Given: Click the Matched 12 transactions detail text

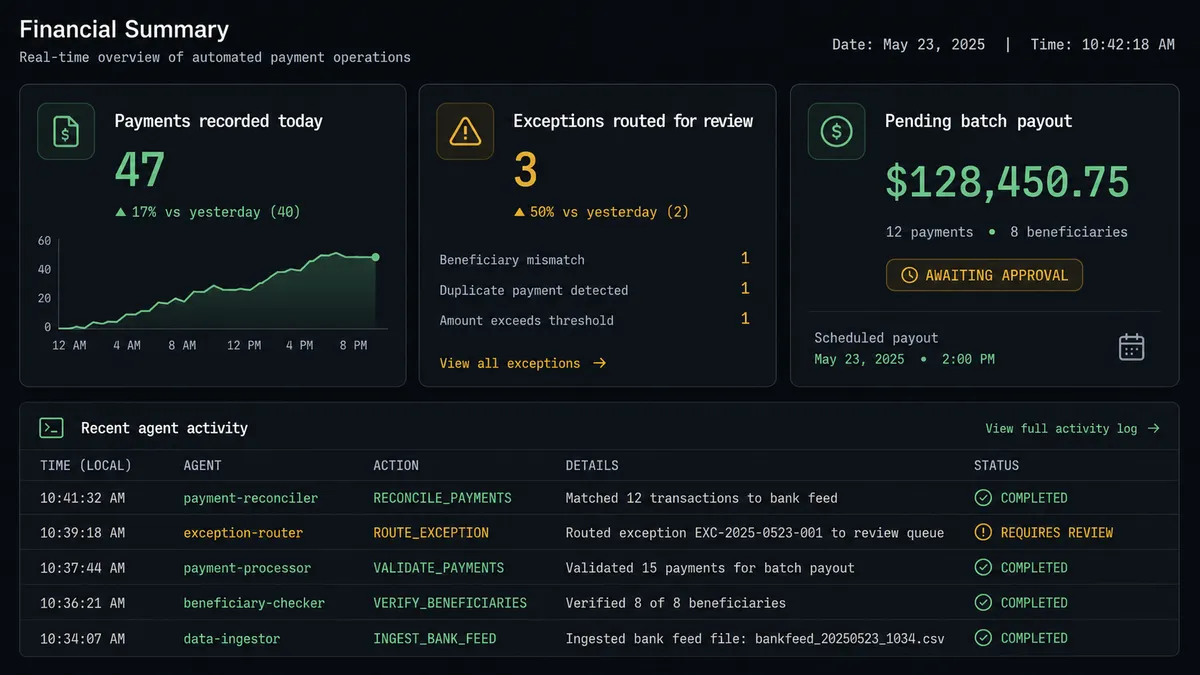Looking at the screenshot, I should click(x=702, y=498).
